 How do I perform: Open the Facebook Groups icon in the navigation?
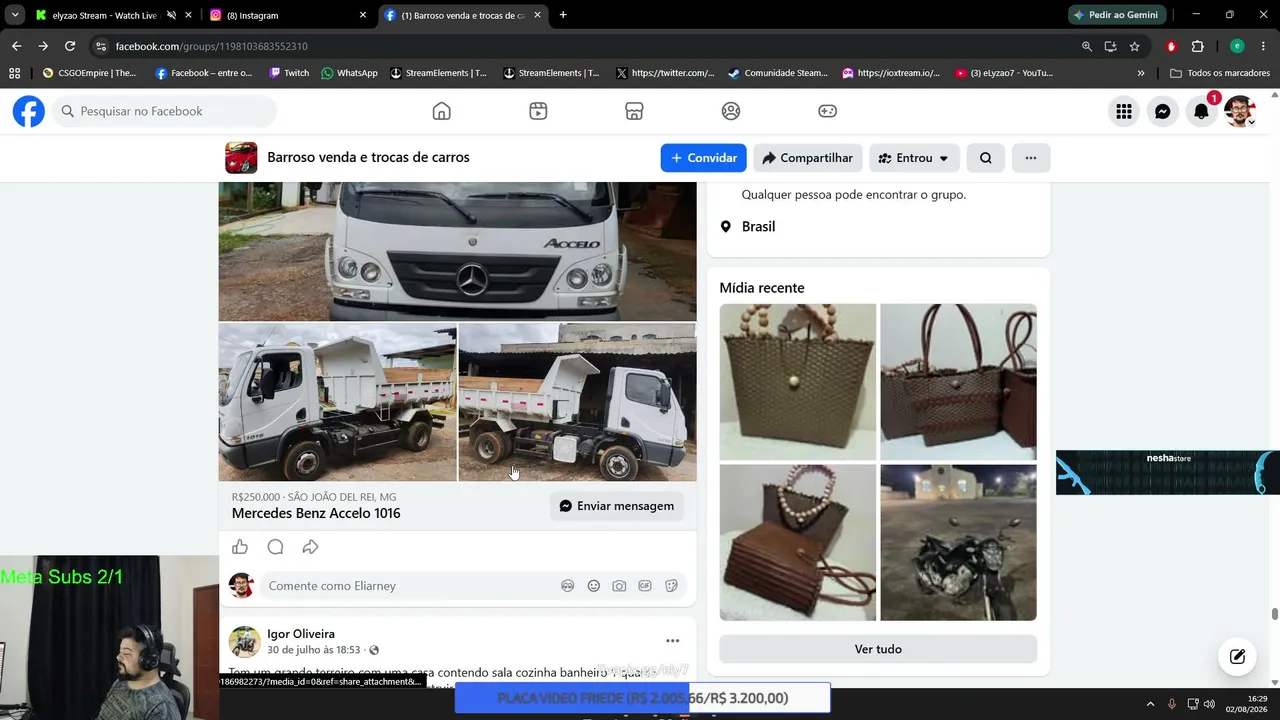coord(731,111)
